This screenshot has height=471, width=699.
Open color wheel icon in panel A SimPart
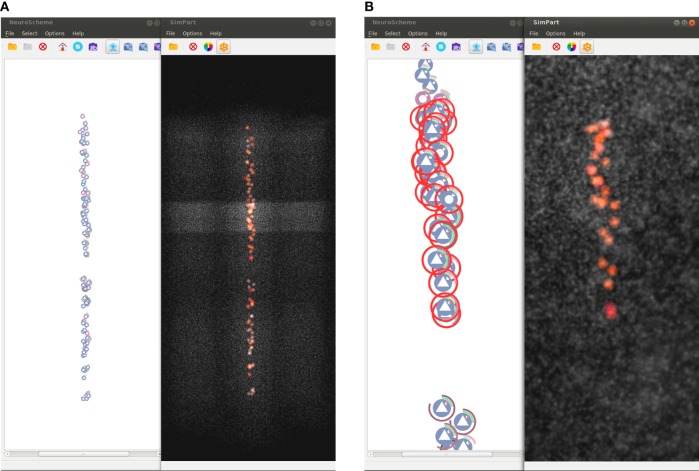point(208,46)
